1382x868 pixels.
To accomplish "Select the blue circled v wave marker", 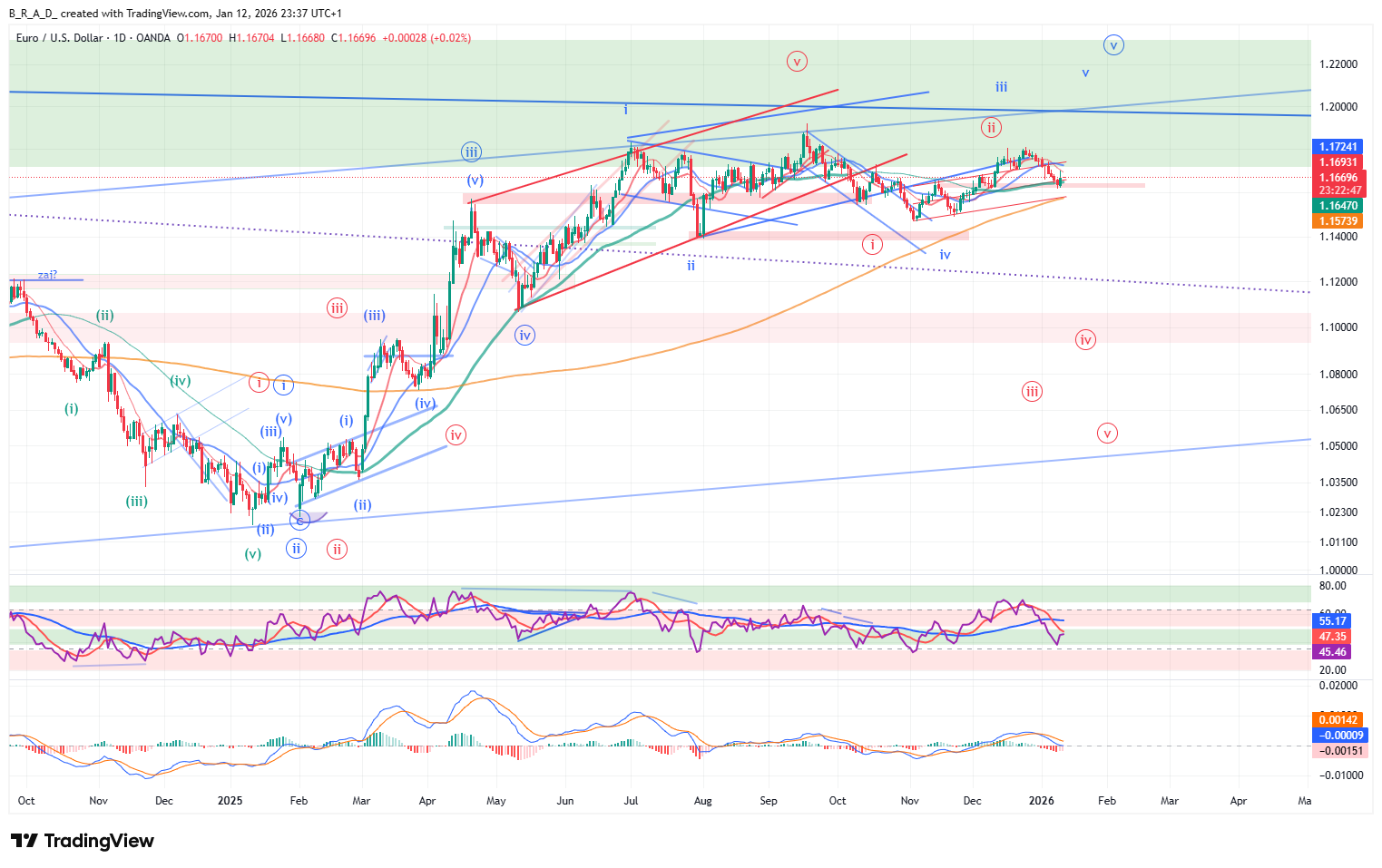I will 1113,44.
